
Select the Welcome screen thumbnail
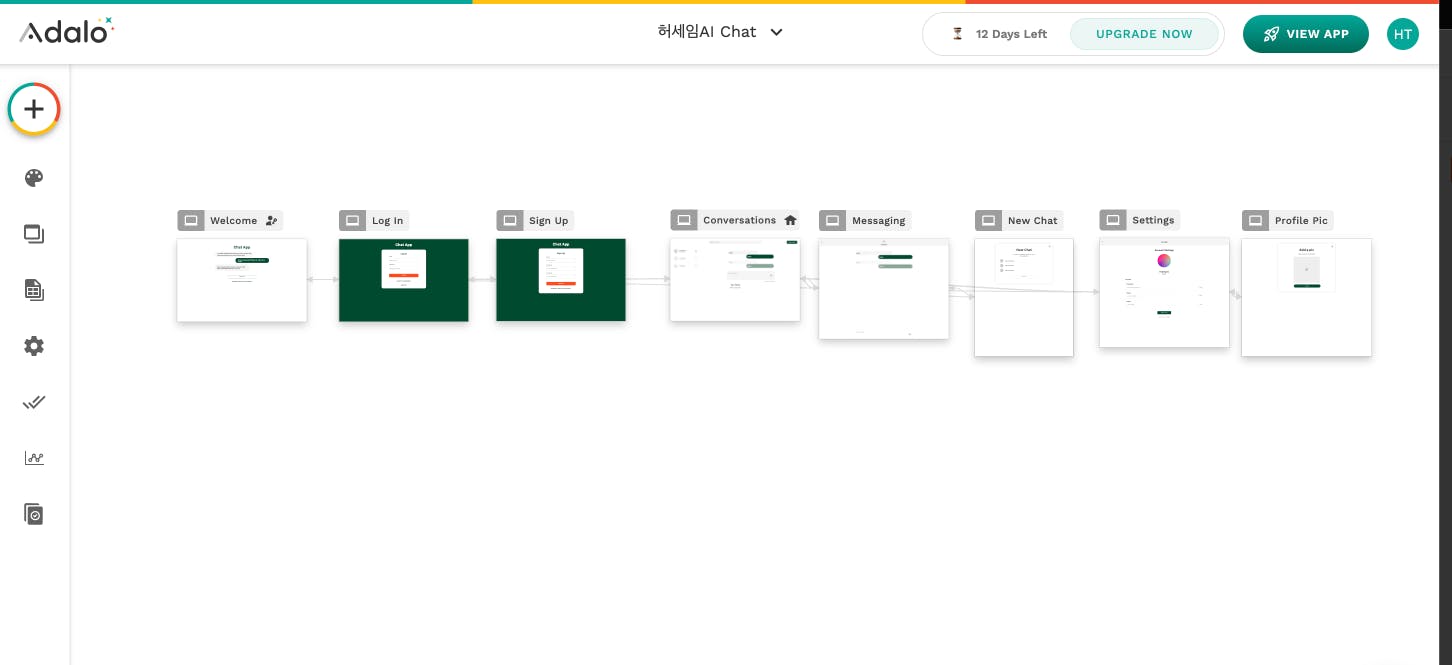pos(242,280)
